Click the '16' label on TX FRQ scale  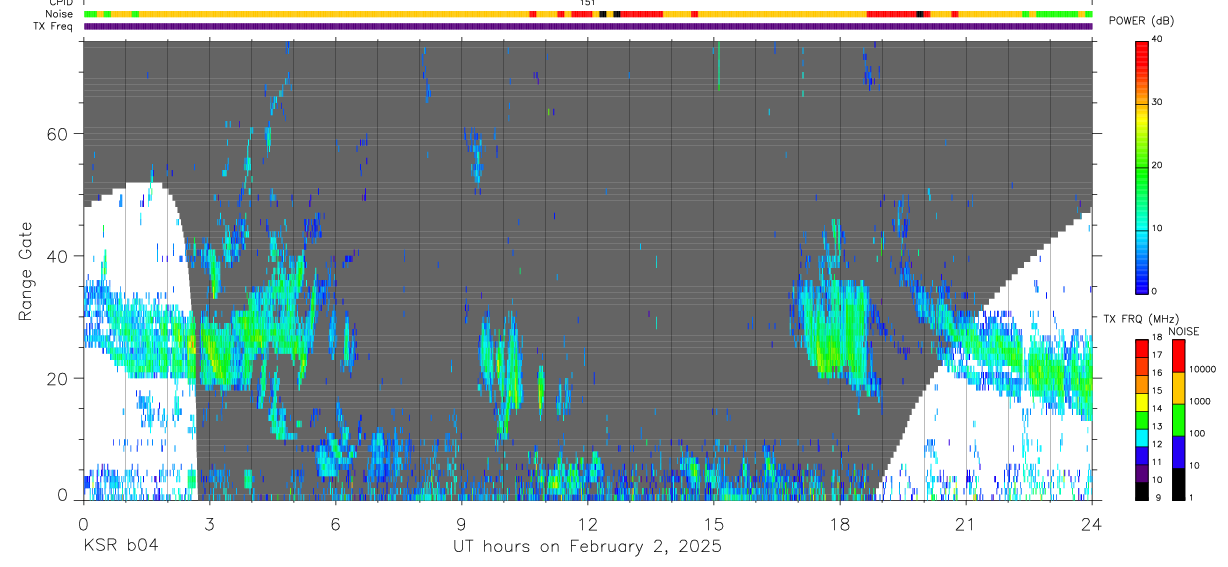coord(1158,373)
